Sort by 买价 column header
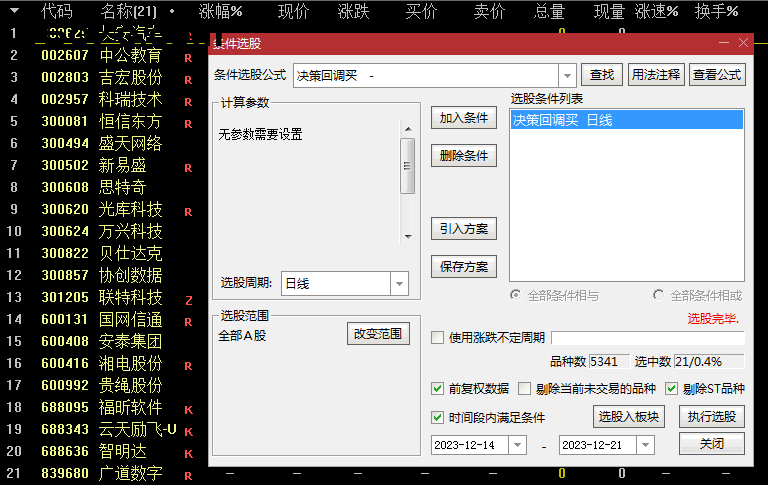 coord(421,11)
